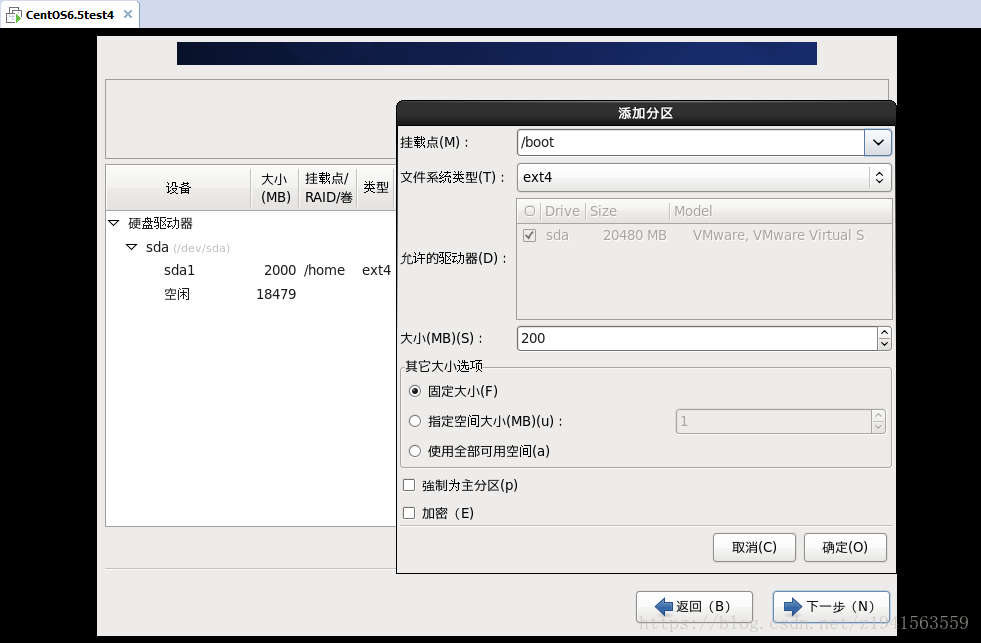Select the fill to specified size (u) radio
The height and width of the screenshot is (643, 981).
415,422
